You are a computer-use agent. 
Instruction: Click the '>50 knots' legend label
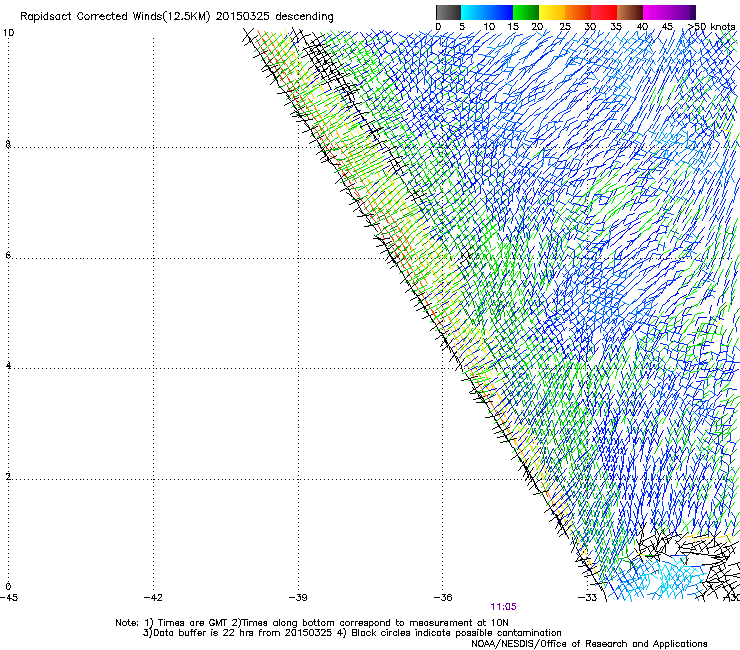(x=711, y=27)
